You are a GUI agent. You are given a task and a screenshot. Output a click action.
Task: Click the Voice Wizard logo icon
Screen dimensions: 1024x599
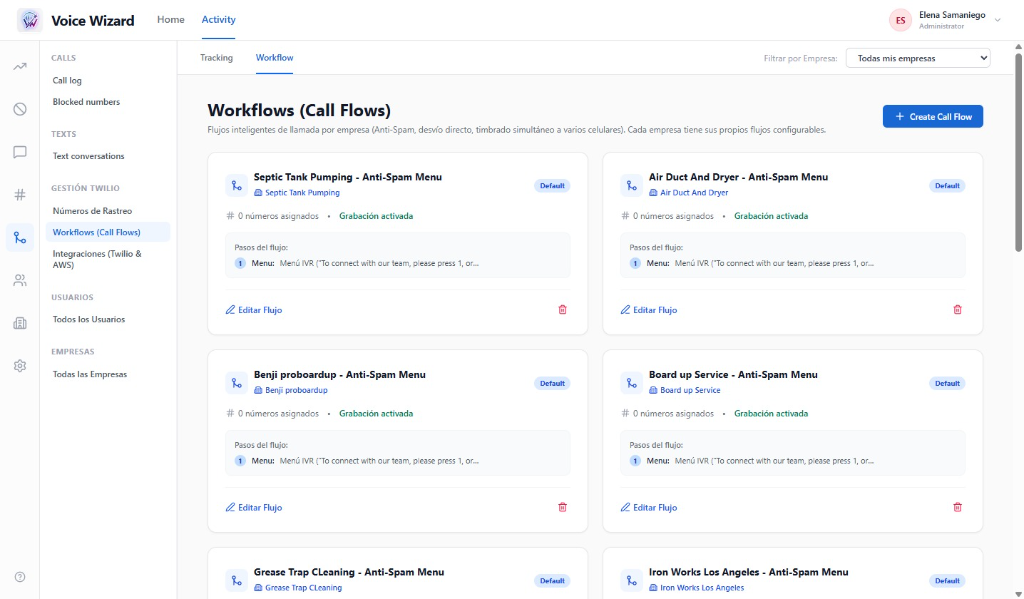pos(29,20)
